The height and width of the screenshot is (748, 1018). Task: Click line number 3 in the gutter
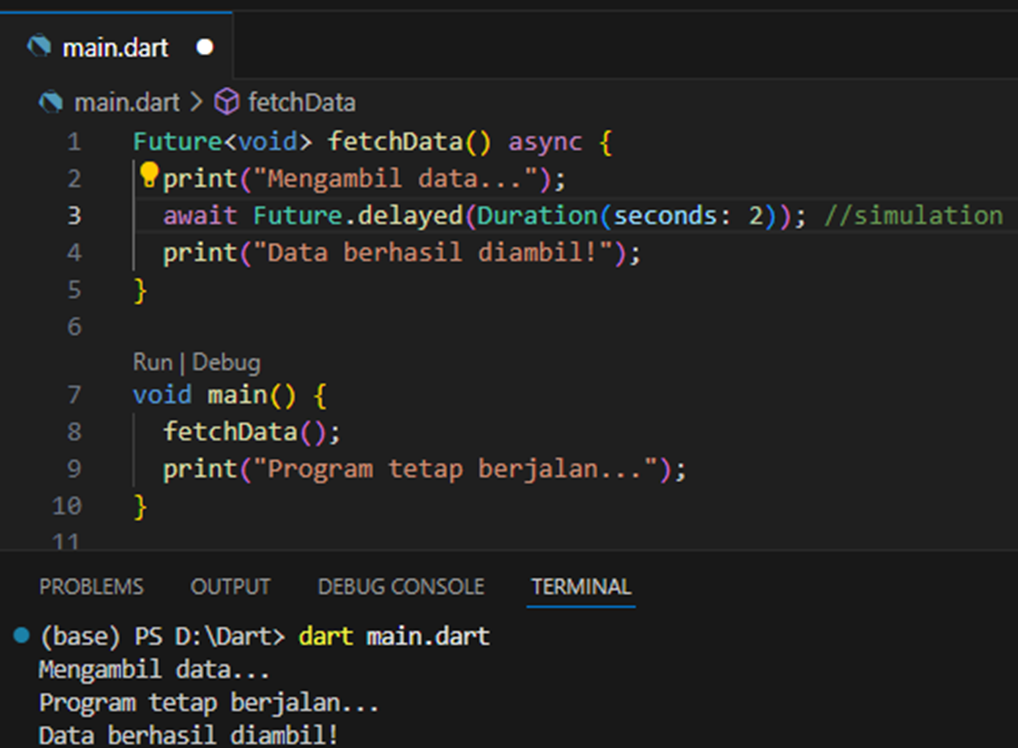pos(74,215)
